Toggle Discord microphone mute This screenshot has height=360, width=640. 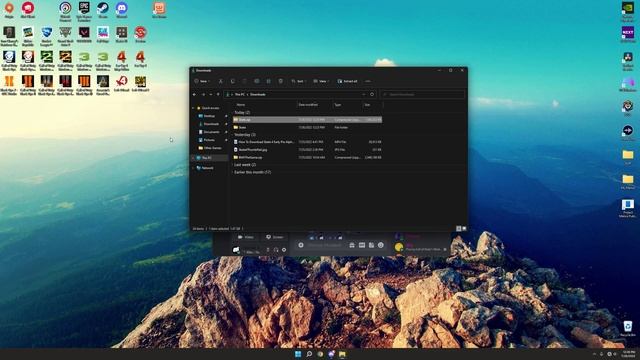pyautogui.click(x=268, y=250)
